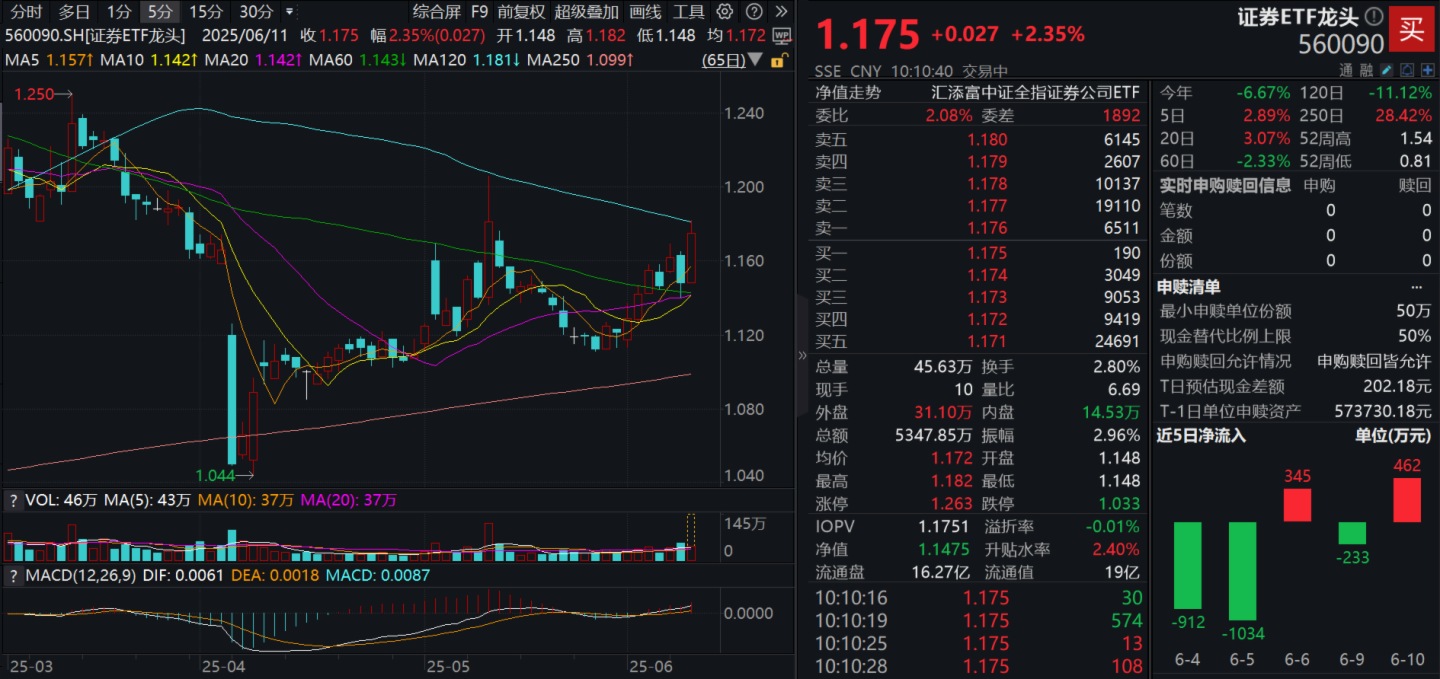Click the 52周高 1.54 value
This screenshot has width=1440, height=679.
click(1414, 138)
